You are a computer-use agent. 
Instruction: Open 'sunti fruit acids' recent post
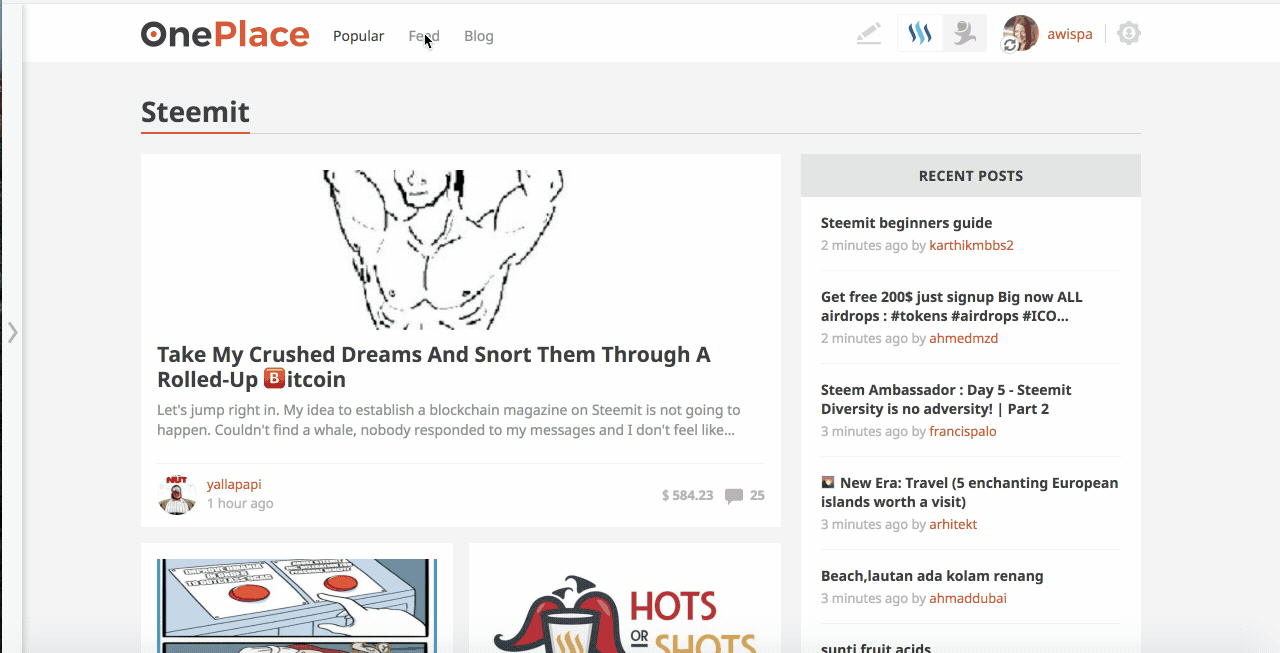876,648
